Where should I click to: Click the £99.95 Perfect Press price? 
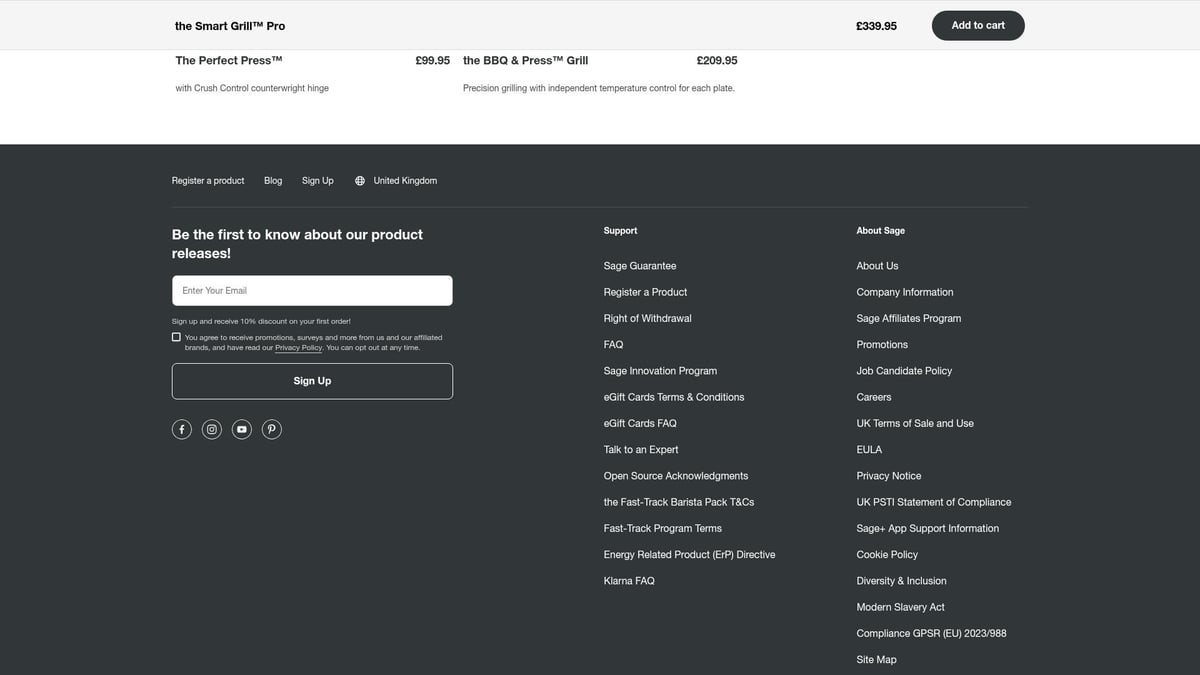click(433, 60)
